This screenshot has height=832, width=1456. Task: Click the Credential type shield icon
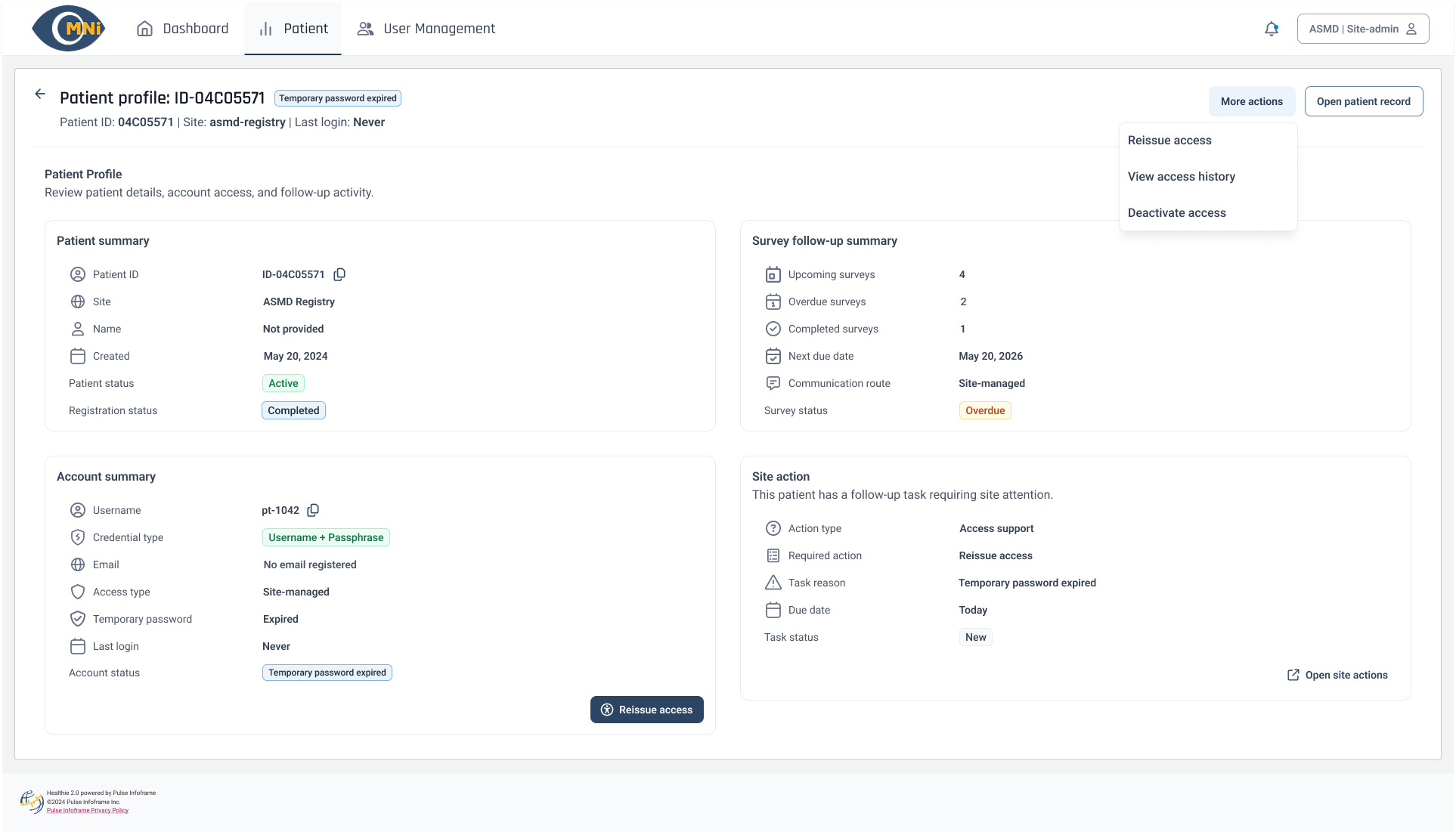coord(77,537)
